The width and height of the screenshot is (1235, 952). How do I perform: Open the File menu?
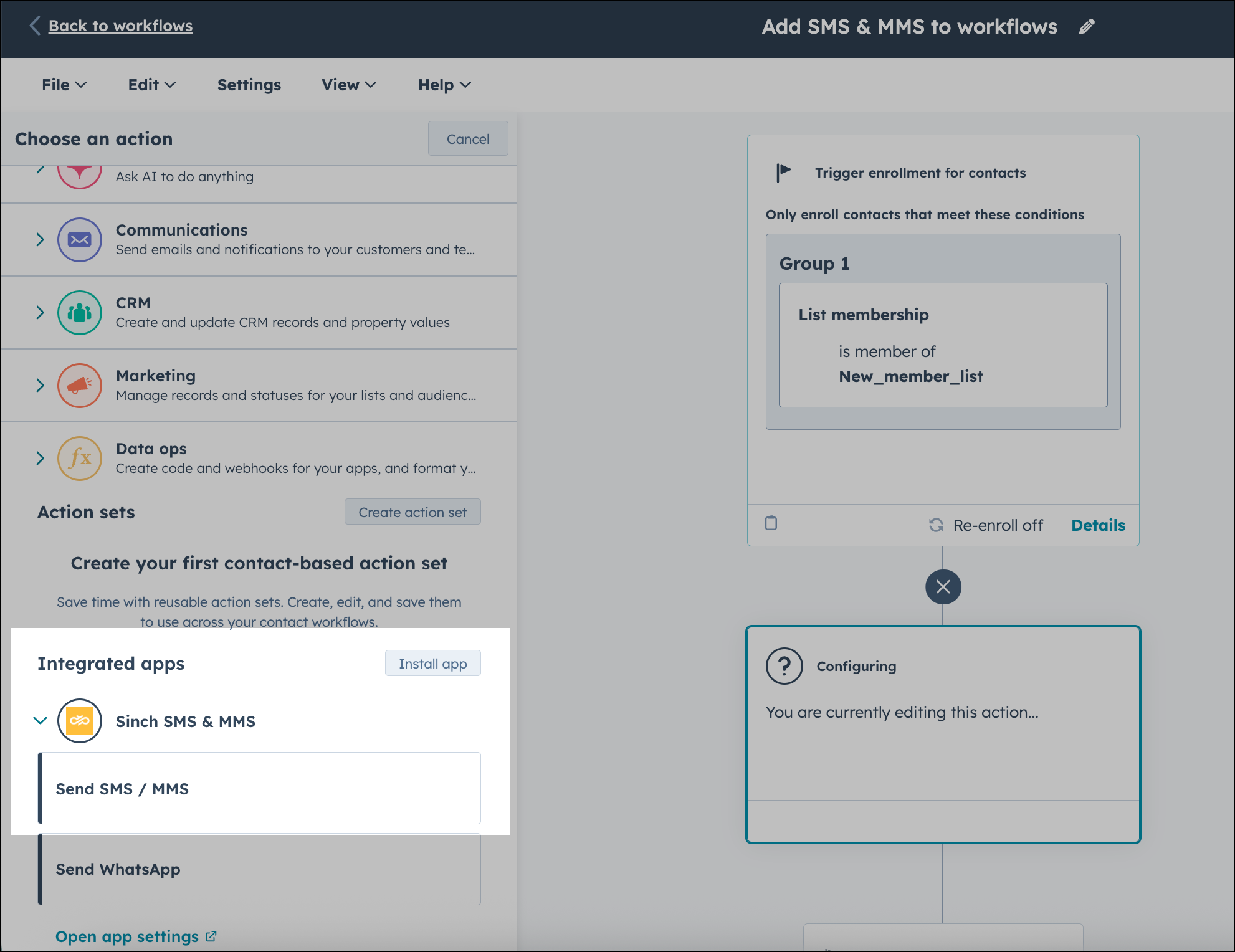(63, 85)
